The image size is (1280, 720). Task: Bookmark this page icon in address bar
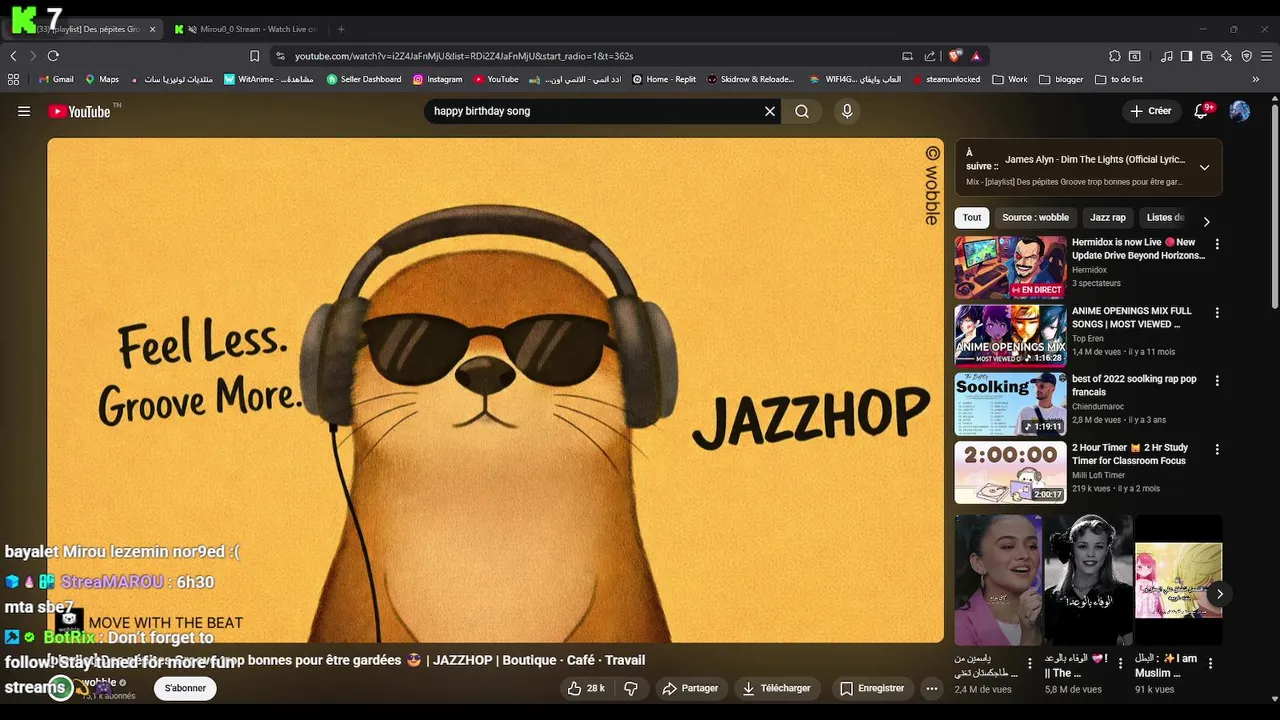255,56
